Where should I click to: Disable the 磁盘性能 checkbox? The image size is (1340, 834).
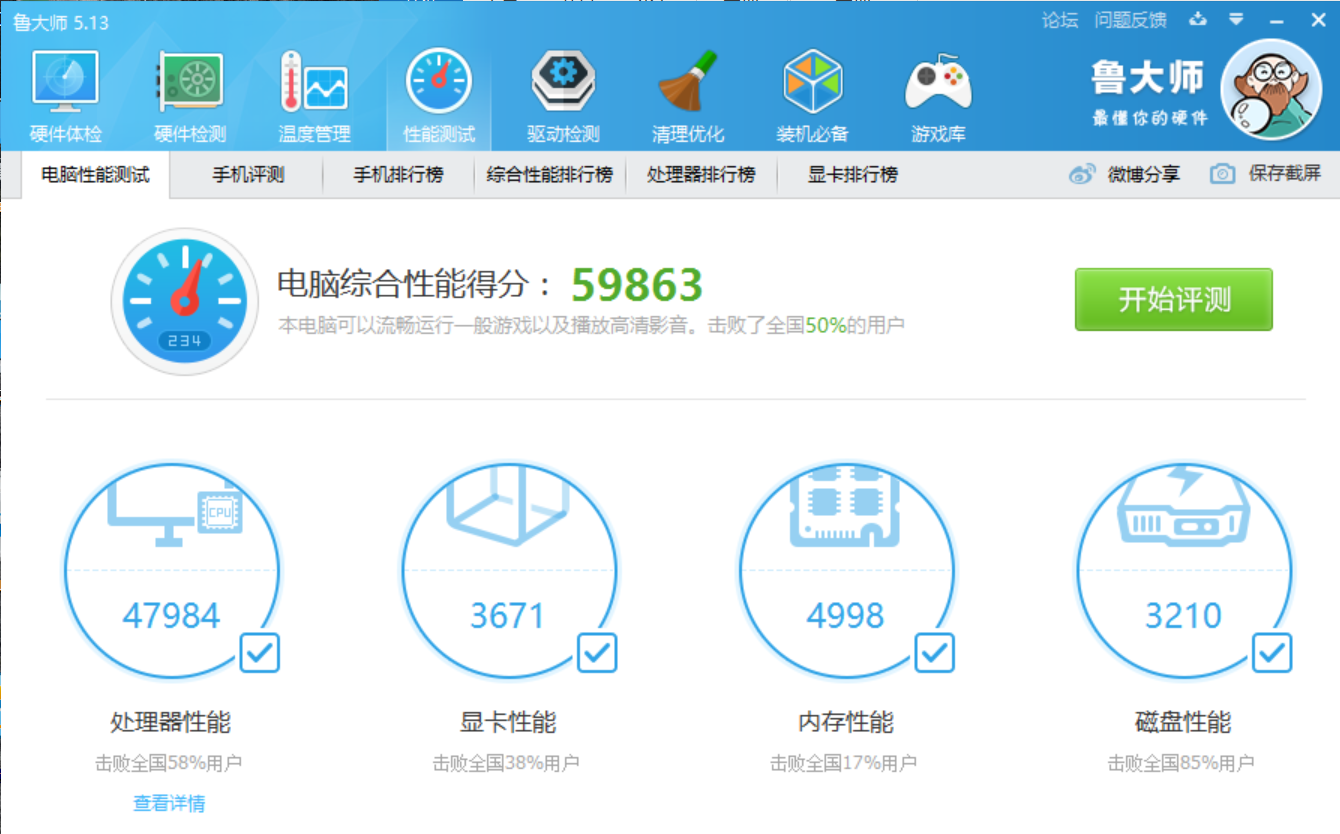click(x=1272, y=653)
